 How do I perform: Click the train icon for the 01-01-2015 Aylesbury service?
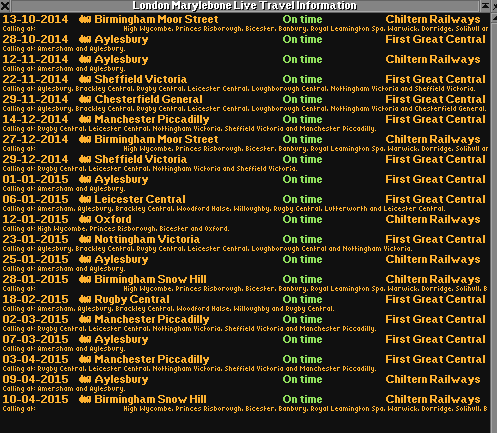(x=85, y=180)
